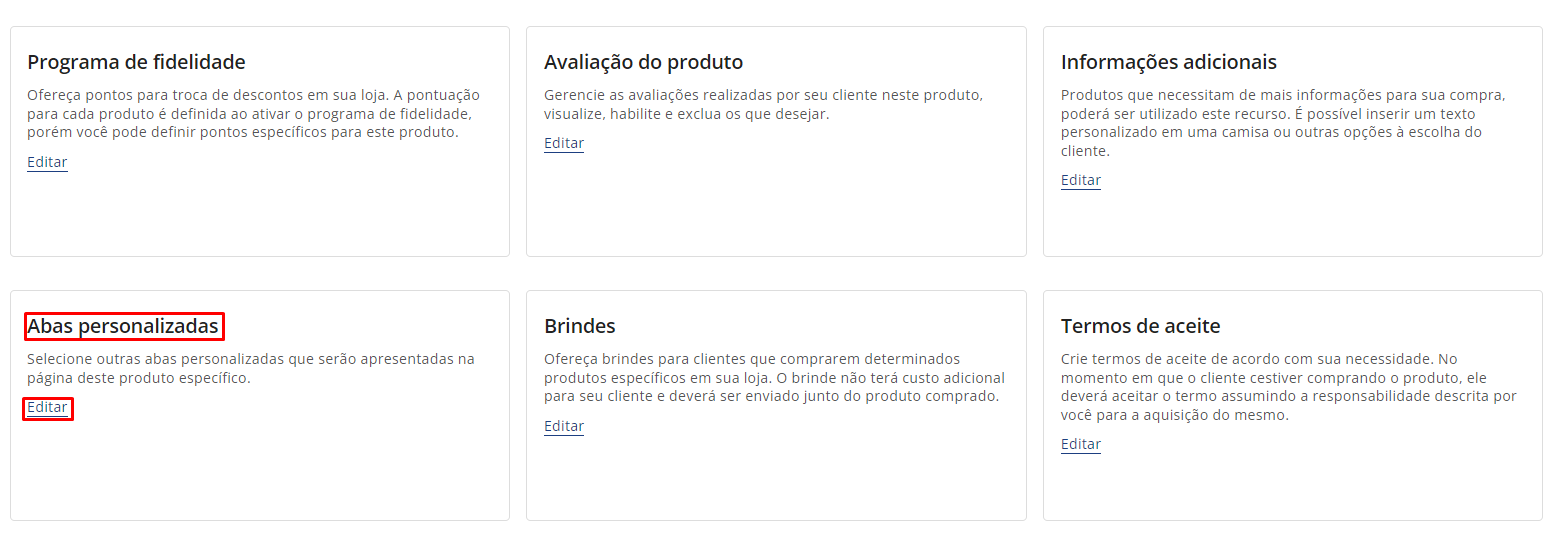Select the Brindes heading
This screenshot has height=541, width=1567.
580,326
